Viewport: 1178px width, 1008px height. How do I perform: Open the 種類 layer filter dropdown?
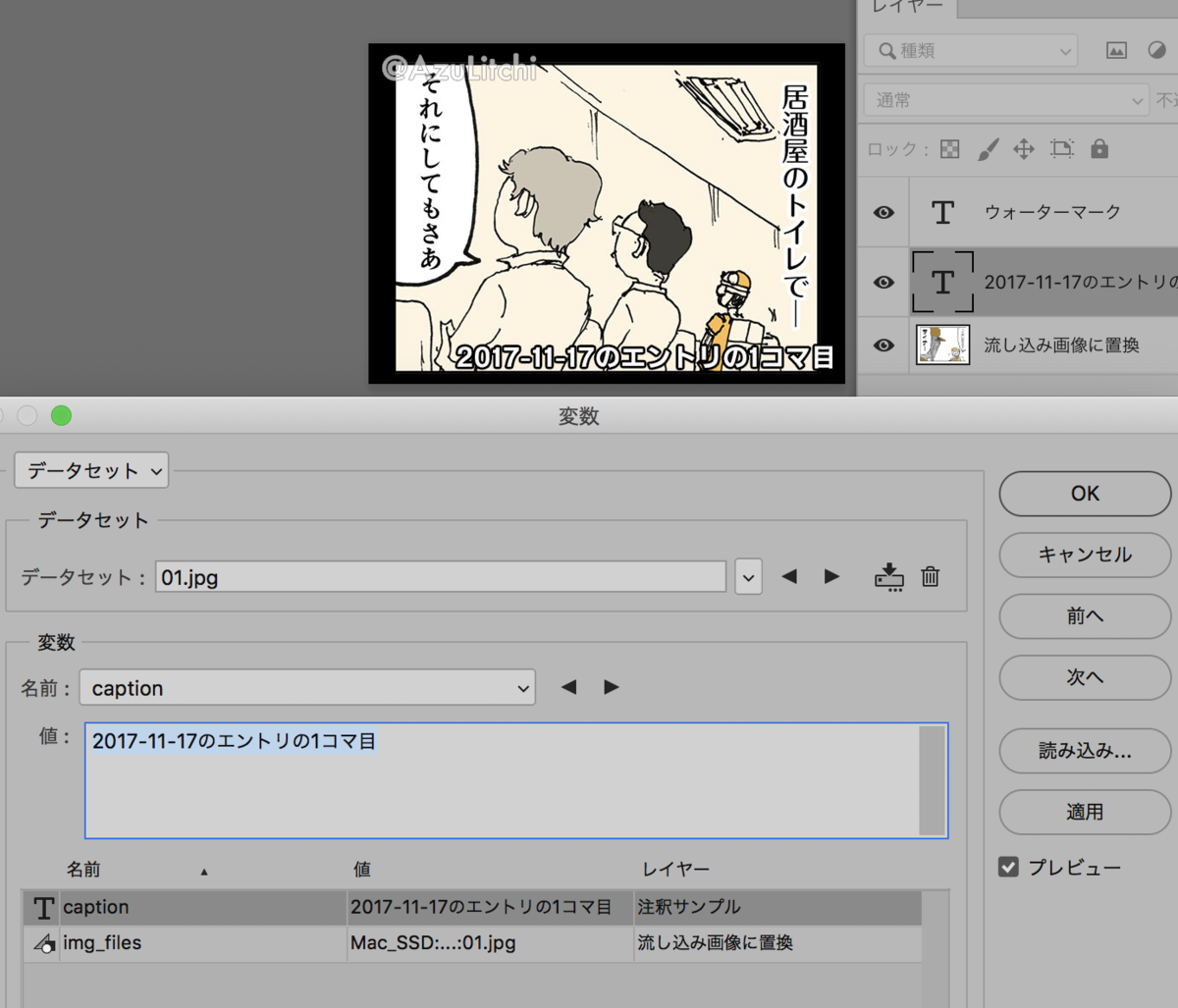point(971,50)
